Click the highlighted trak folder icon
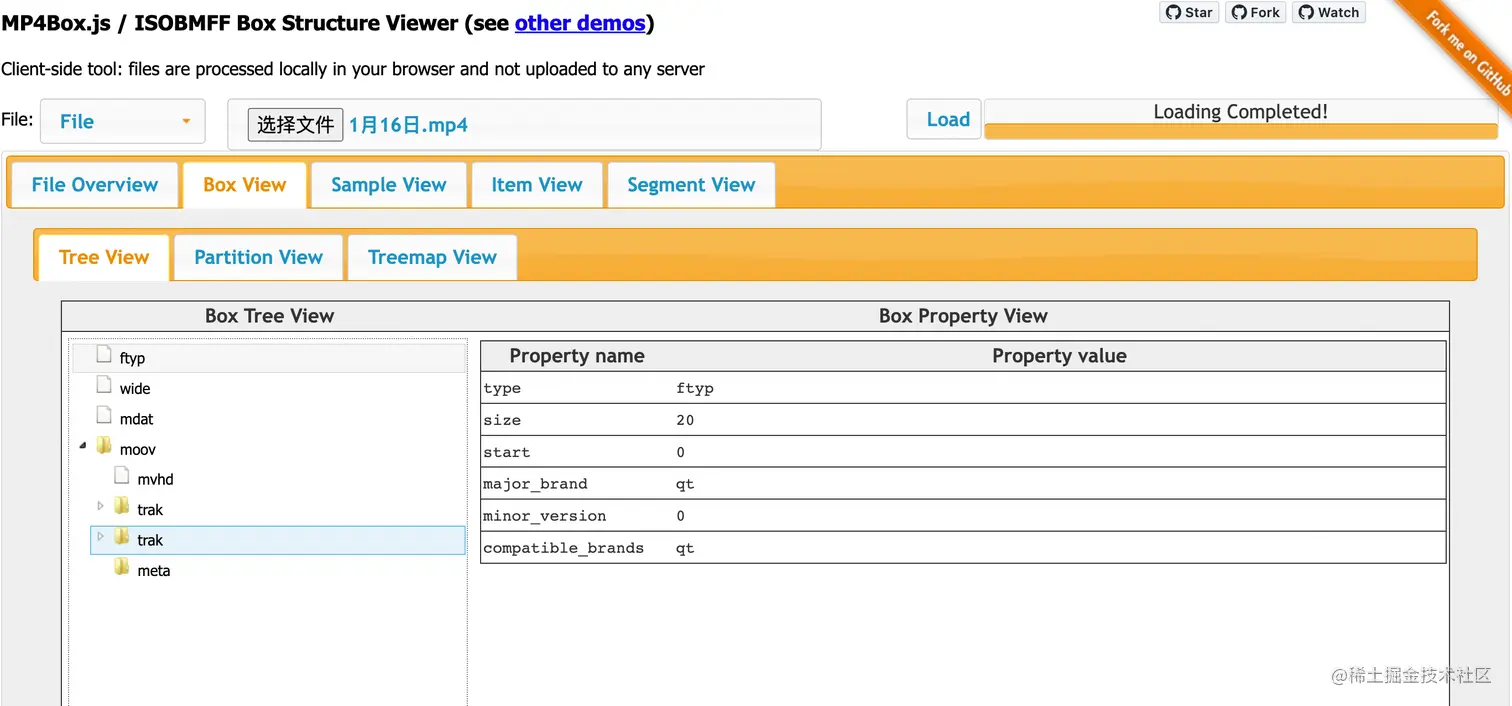 122,537
